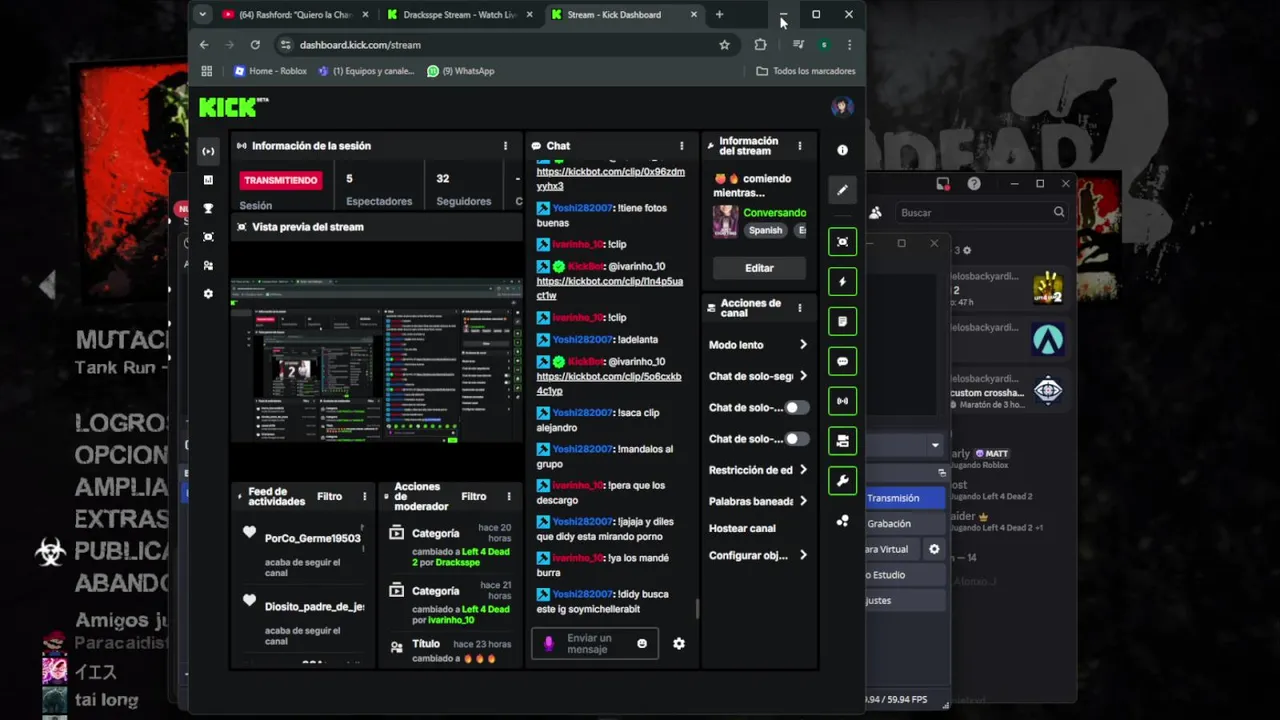Toggle the first Chat de solo switch
The image size is (1280, 720).
pyautogui.click(x=796, y=408)
